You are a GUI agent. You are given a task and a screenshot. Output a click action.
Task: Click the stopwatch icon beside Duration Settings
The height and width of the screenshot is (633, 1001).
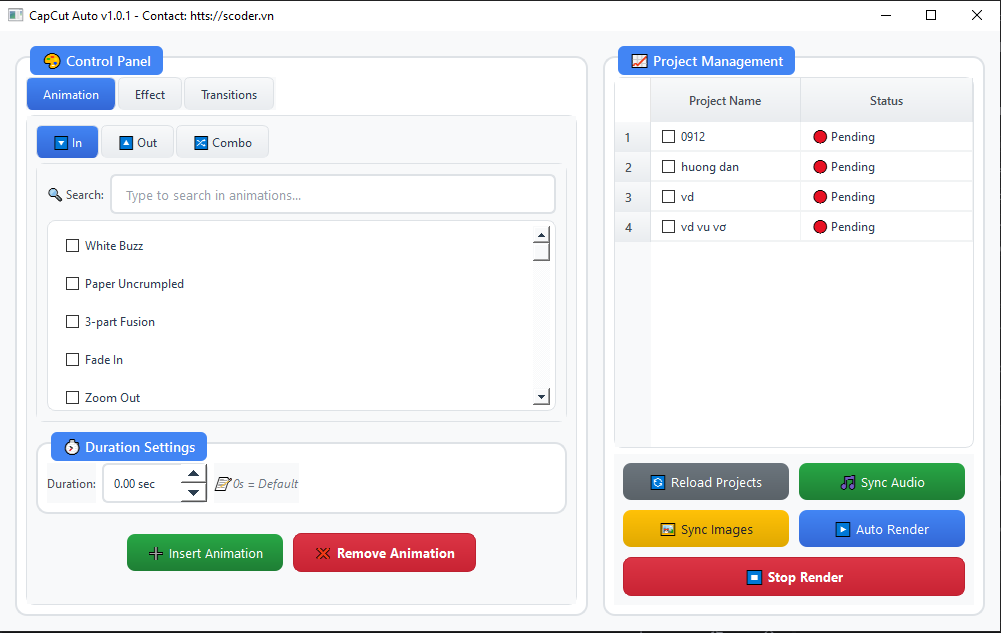pos(72,447)
